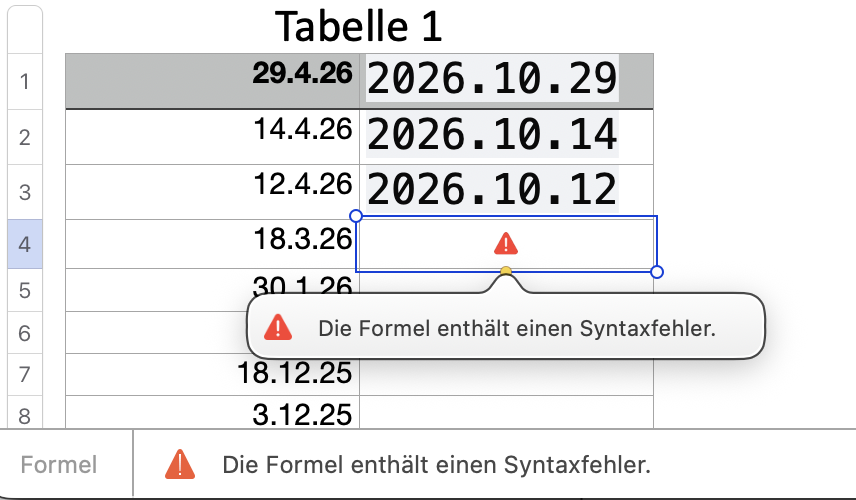Select row 6 via its row header
856x500 pixels.
[x=25, y=333]
